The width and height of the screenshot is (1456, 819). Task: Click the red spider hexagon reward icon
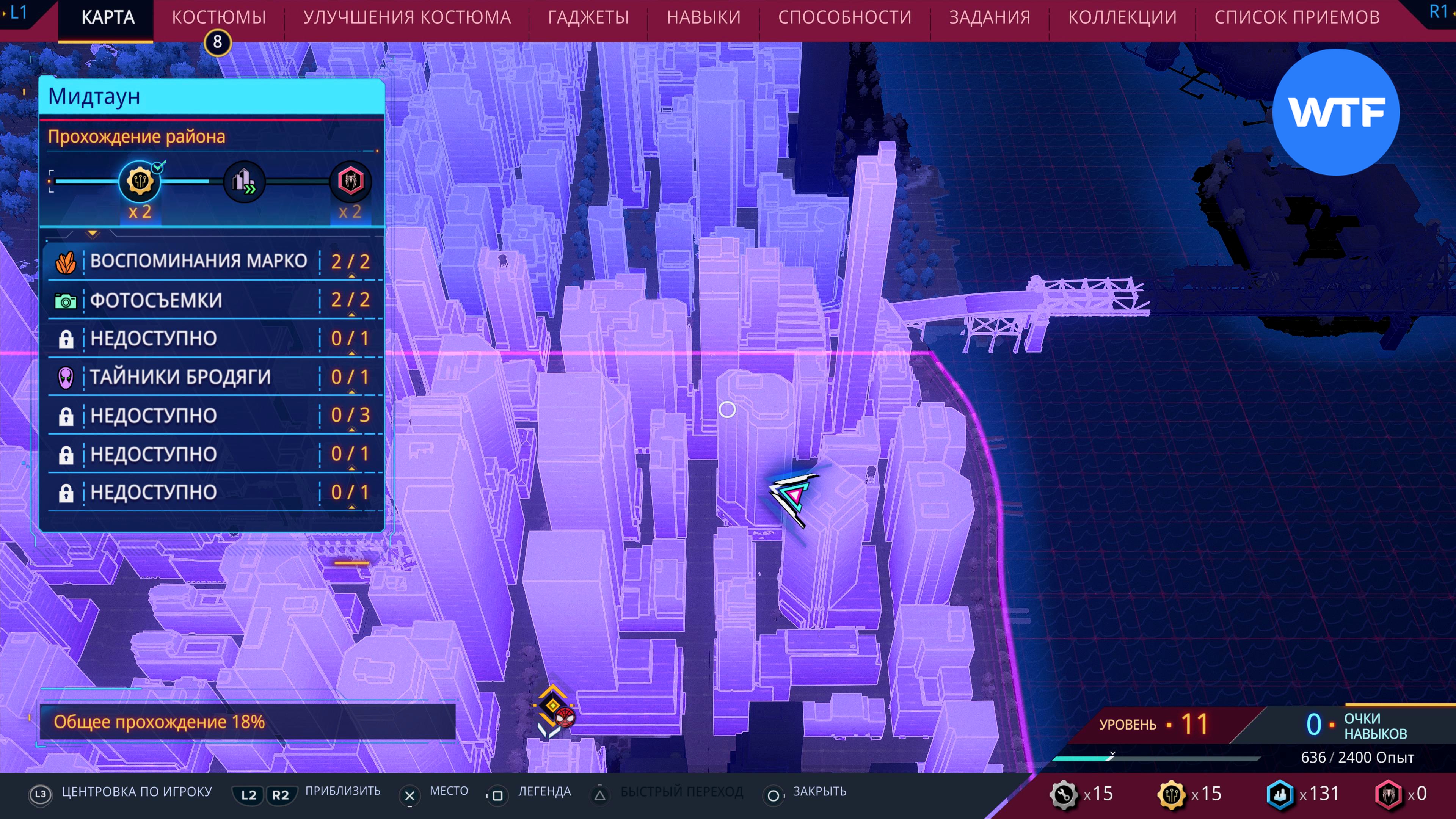tap(350, 182)
